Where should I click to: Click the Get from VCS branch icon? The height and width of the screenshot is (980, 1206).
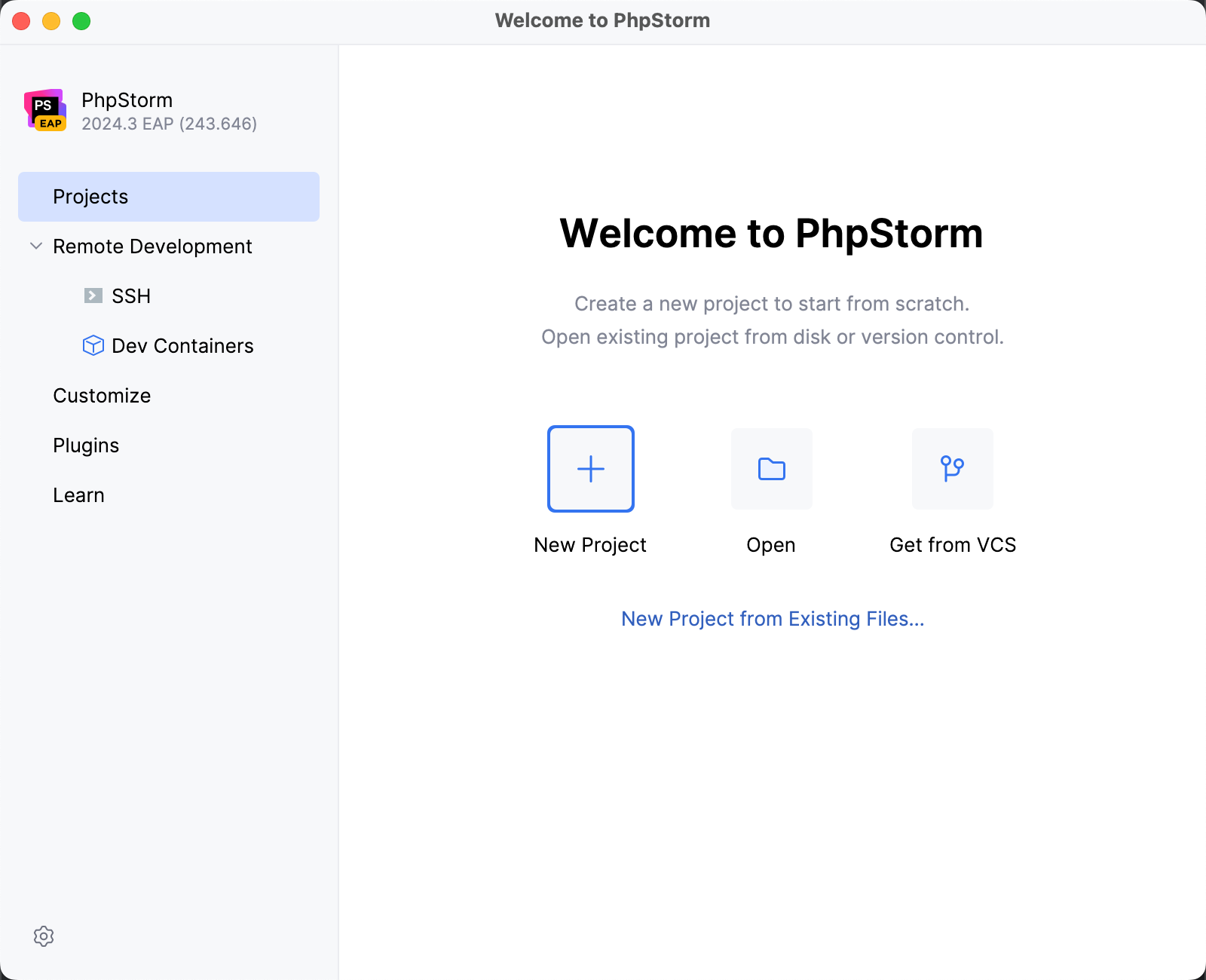pos(953,469)
